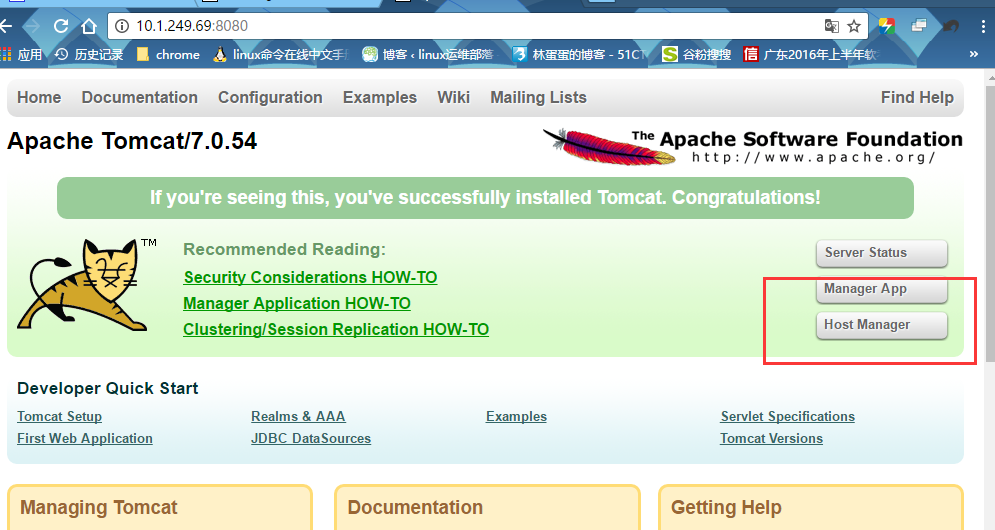This screenshot has height=530, width=995.
Task: Click the Manager App button
Action: tap(881, 289)
